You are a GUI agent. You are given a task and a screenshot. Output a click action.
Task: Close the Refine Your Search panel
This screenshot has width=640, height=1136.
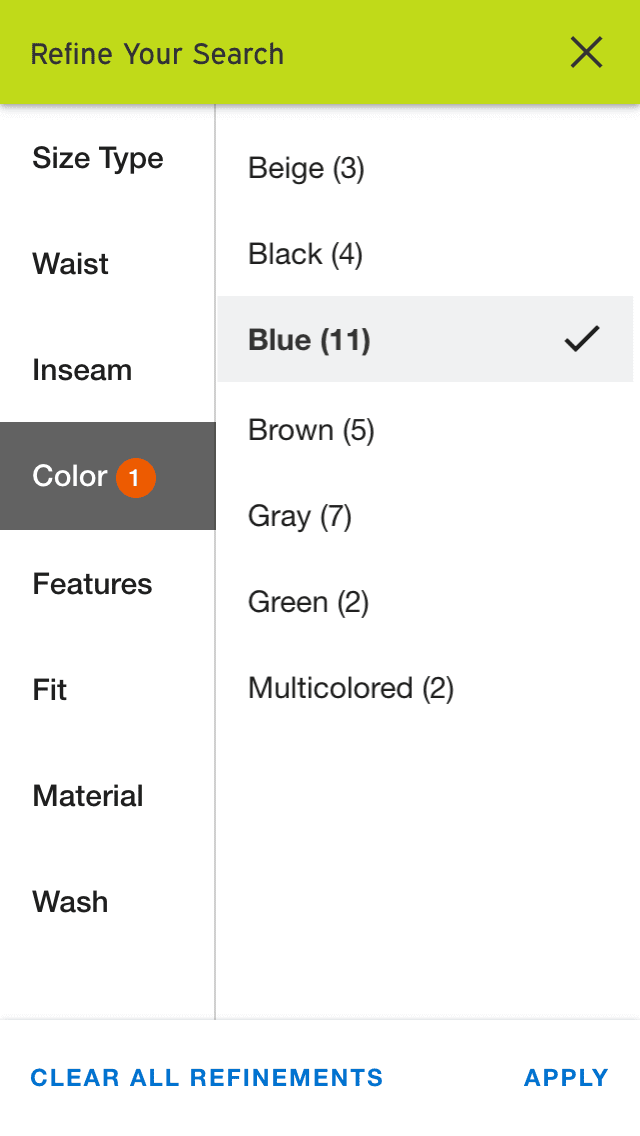586,52
